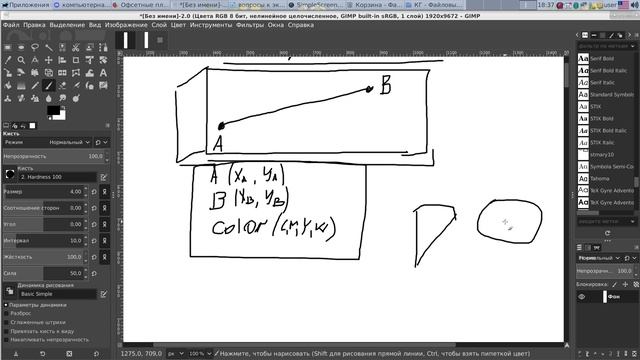Select the Color Picker tool
Image resolution: width=640 pixels, height=360 pixels.
point(8,60)
